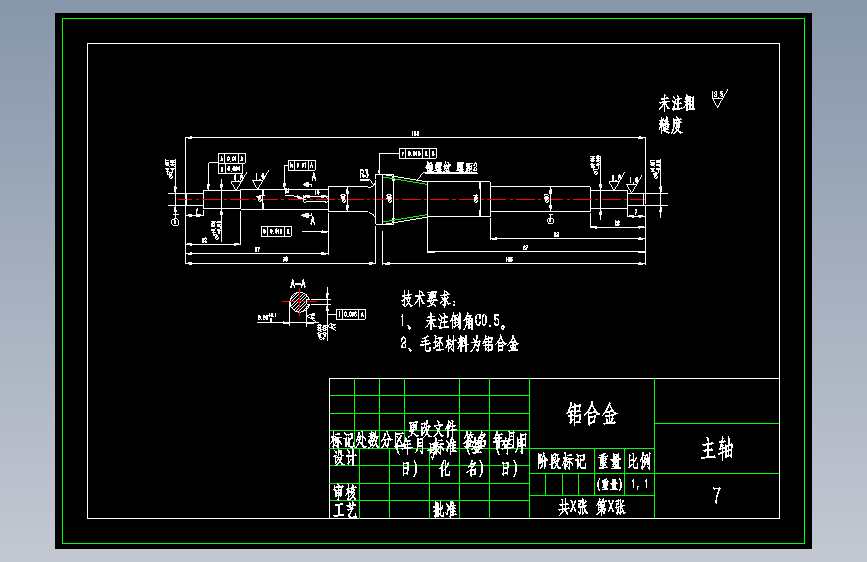This screenshot has width=867, height=562.
Task: Click the 阶段标记 cell
Action: click(562, 461)
